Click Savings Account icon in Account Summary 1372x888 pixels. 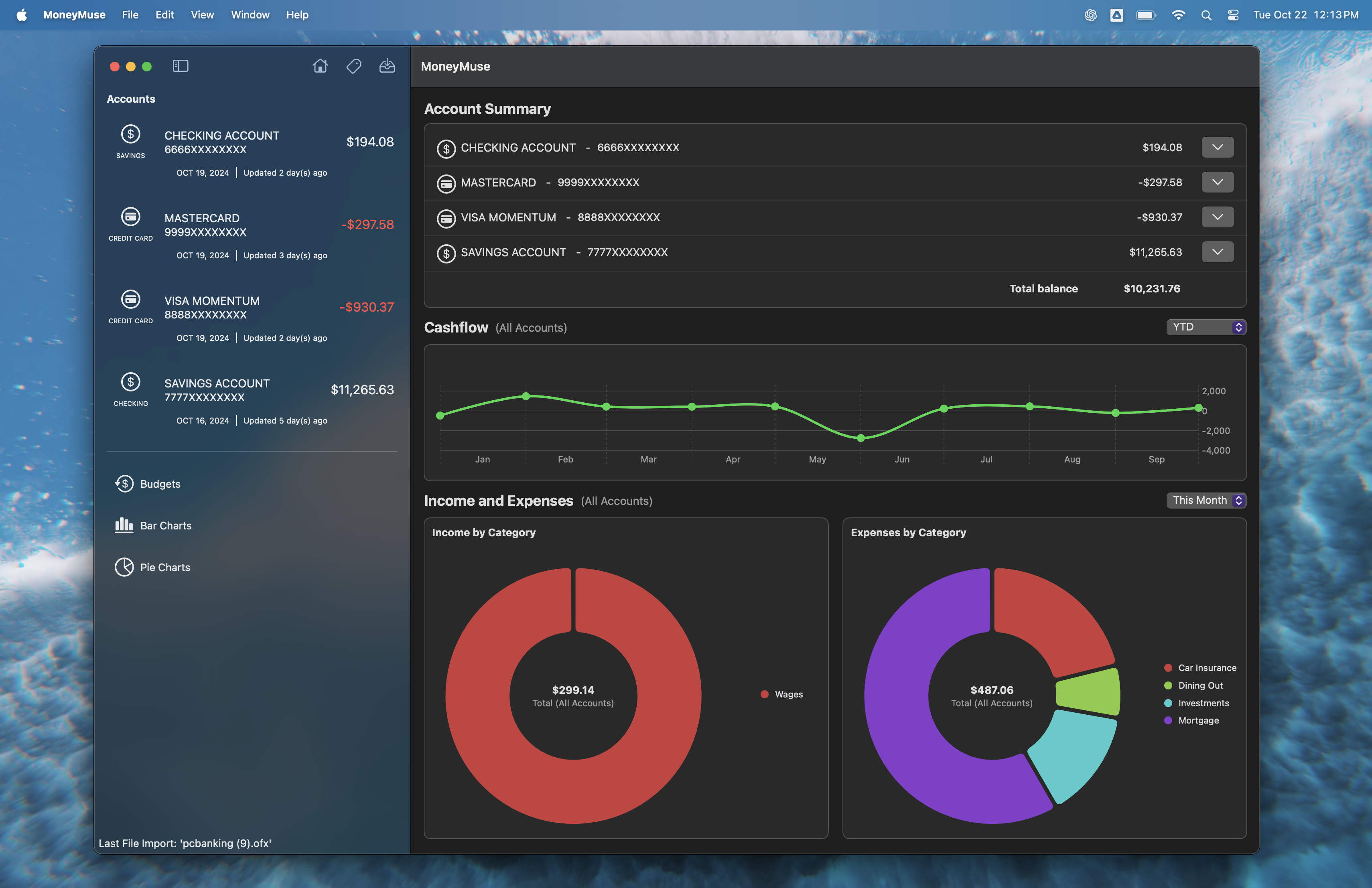(446, 253)
